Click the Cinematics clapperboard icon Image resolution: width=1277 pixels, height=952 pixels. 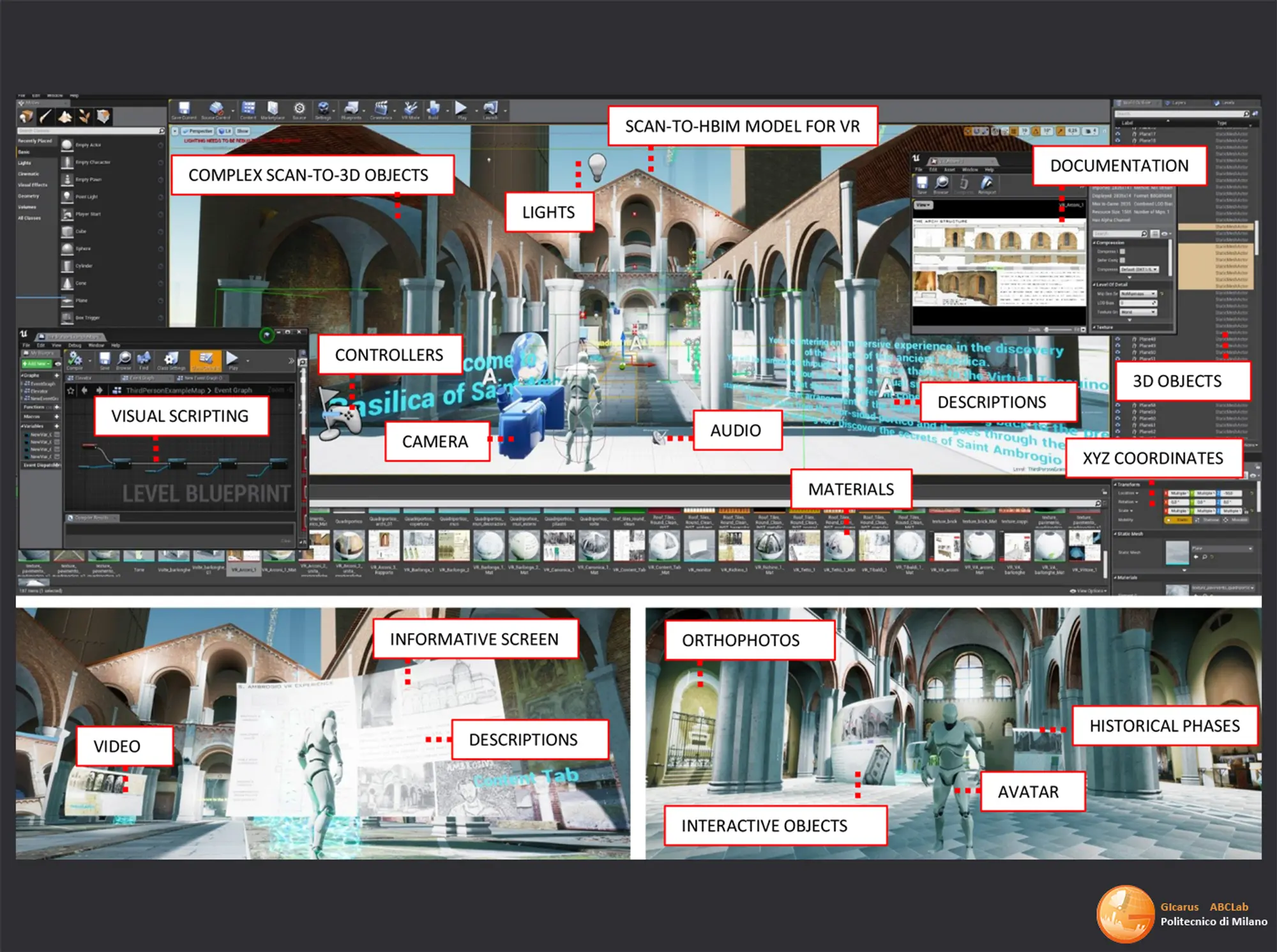tap(381, 109)
